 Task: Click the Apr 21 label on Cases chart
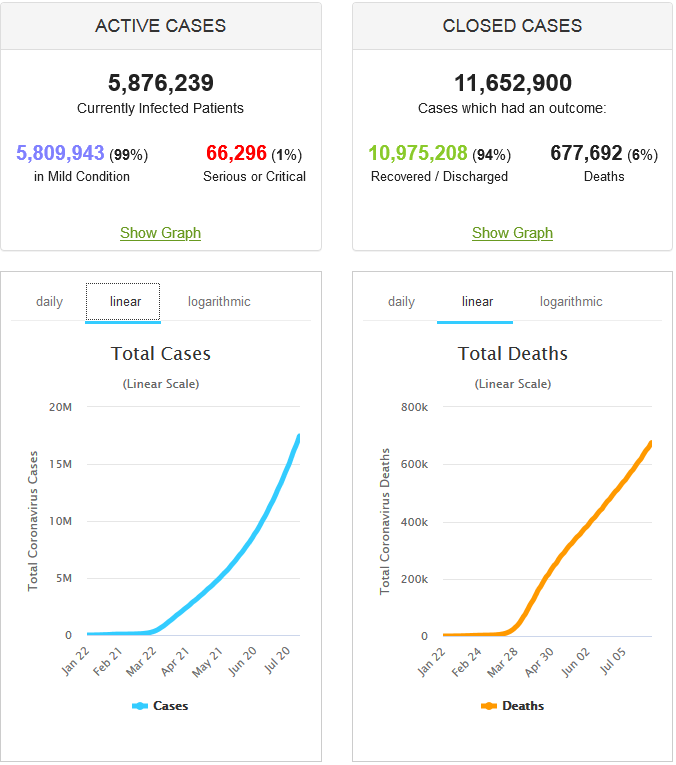[x=175, y=661]
